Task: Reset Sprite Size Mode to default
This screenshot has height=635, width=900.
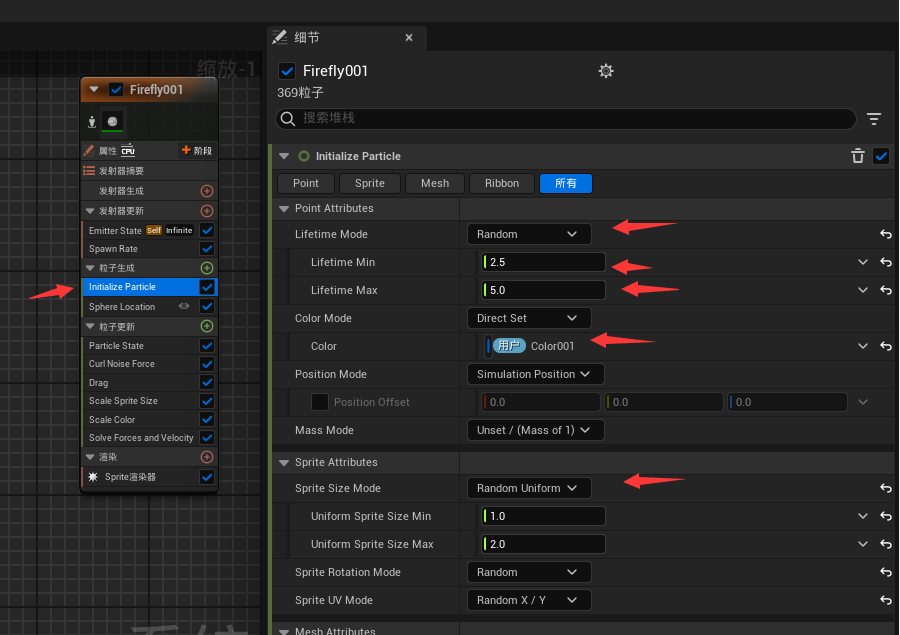Action: point(886,488)
